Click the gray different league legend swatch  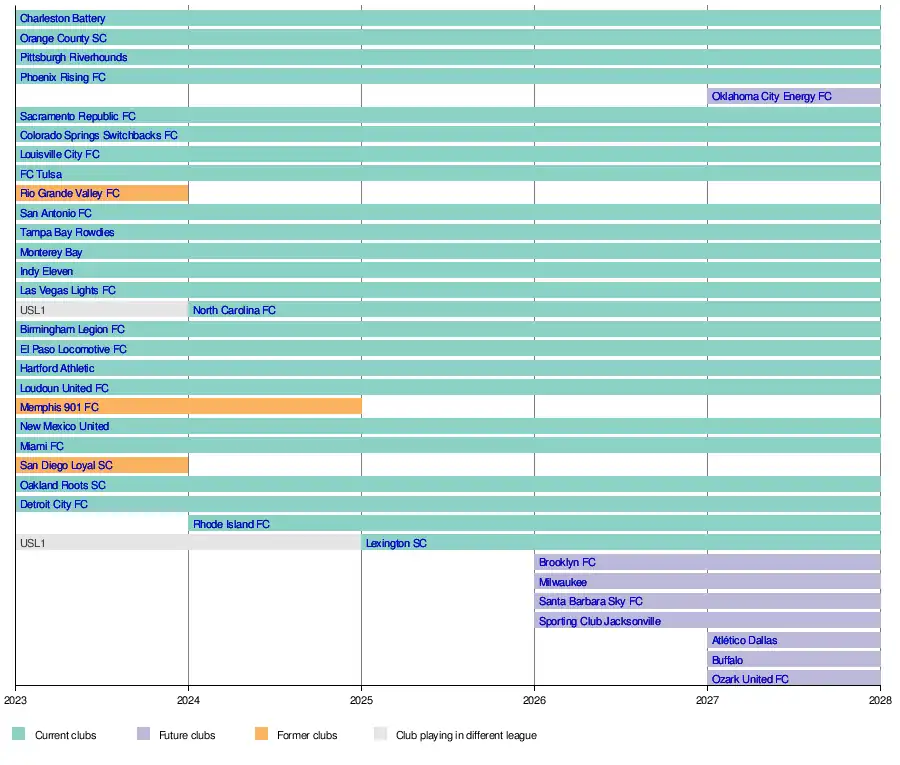pos(379,735)
